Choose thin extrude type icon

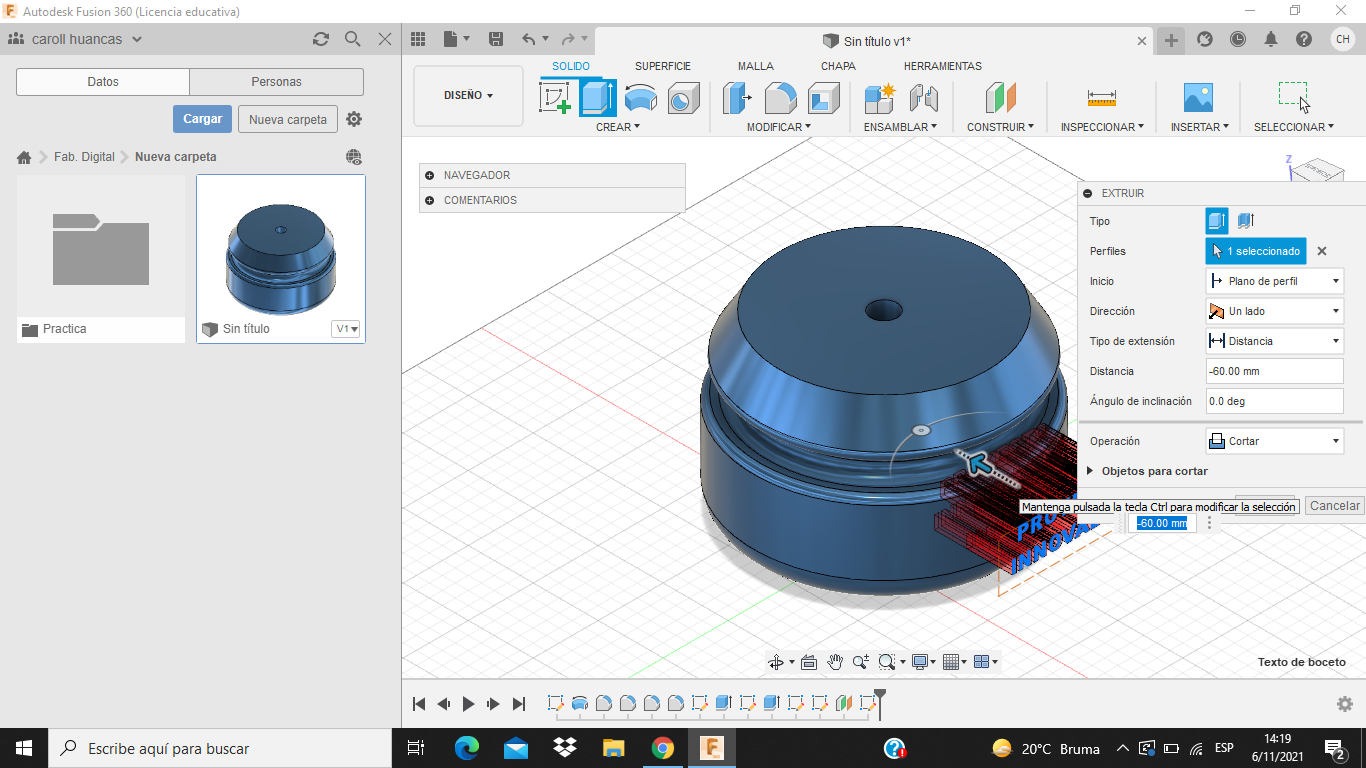click(x=1245, y=221)
